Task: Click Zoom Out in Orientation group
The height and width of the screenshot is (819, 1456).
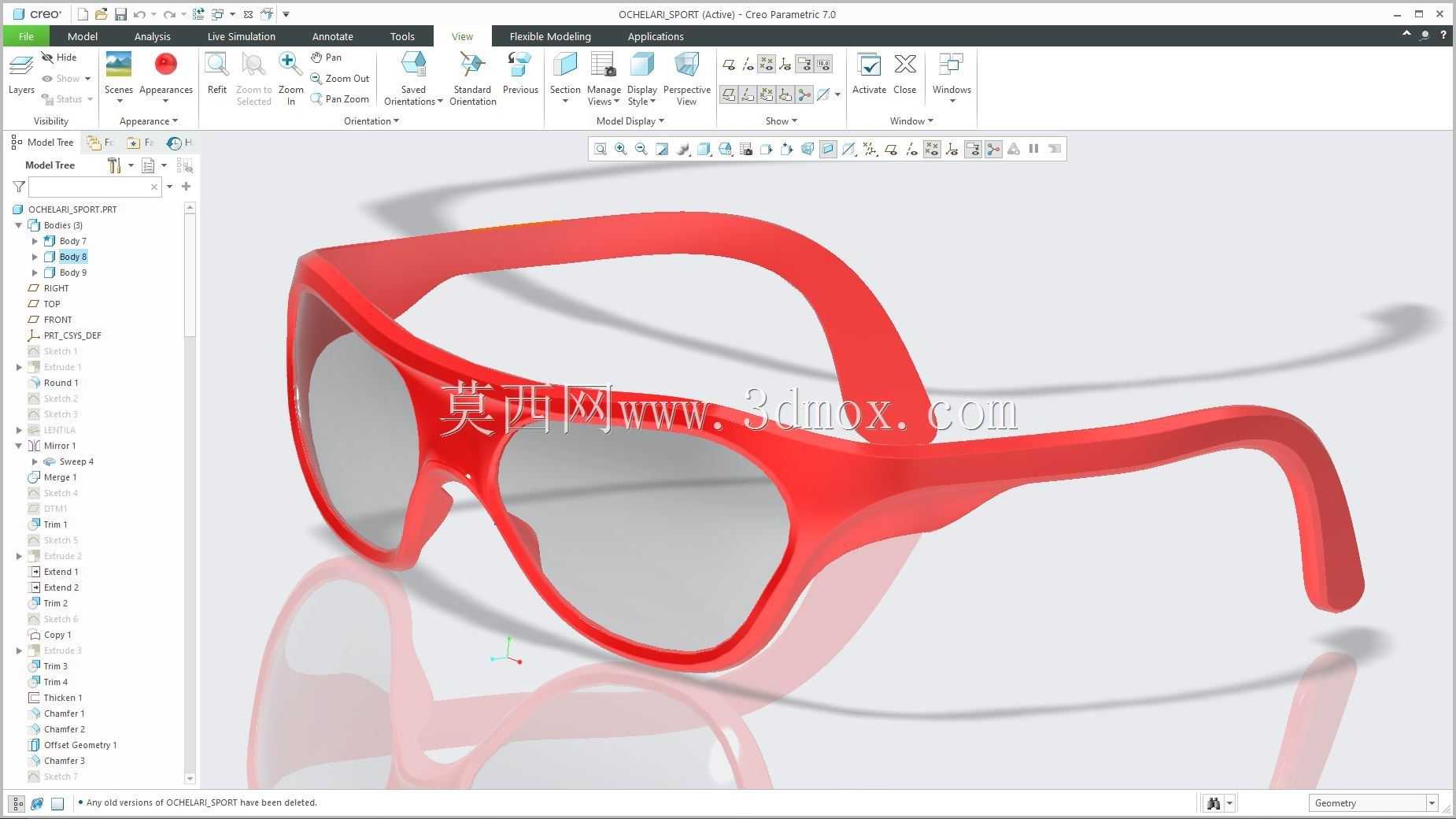Action: (340, 79)
